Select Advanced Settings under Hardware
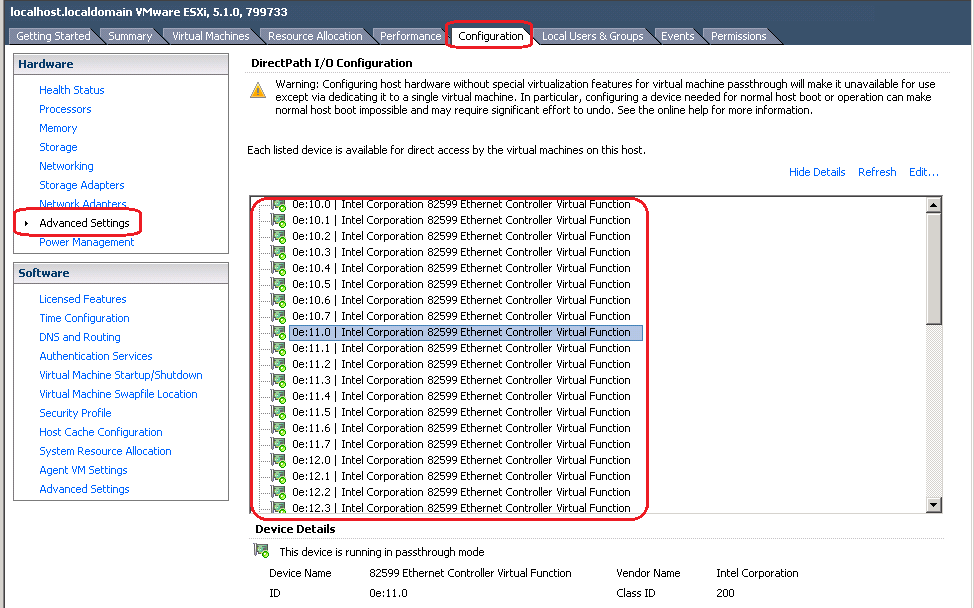Image resolution: width=974 pixels, height=608 pixels. tap(84, 223)
